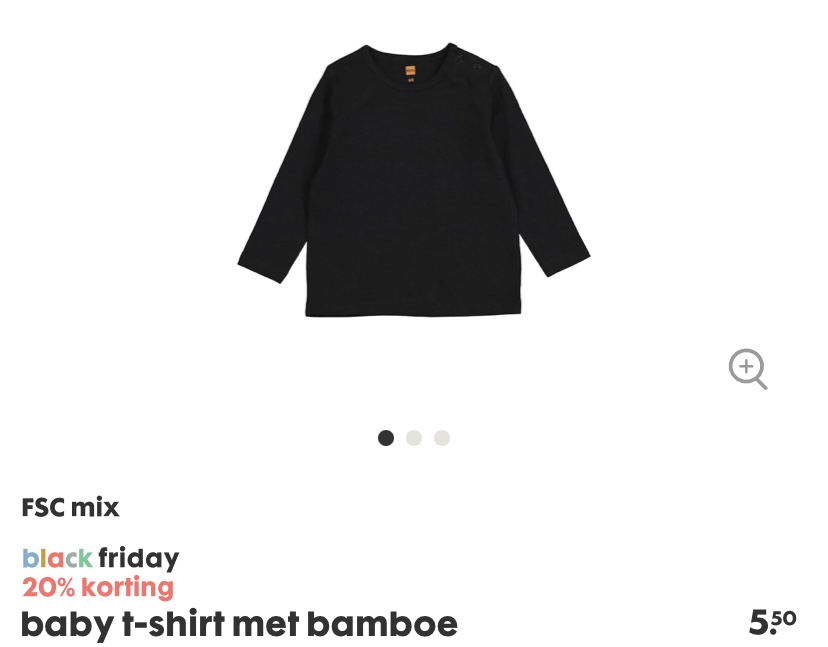Open the FSC mix label
828x647 pixels.
coord(70,508)
